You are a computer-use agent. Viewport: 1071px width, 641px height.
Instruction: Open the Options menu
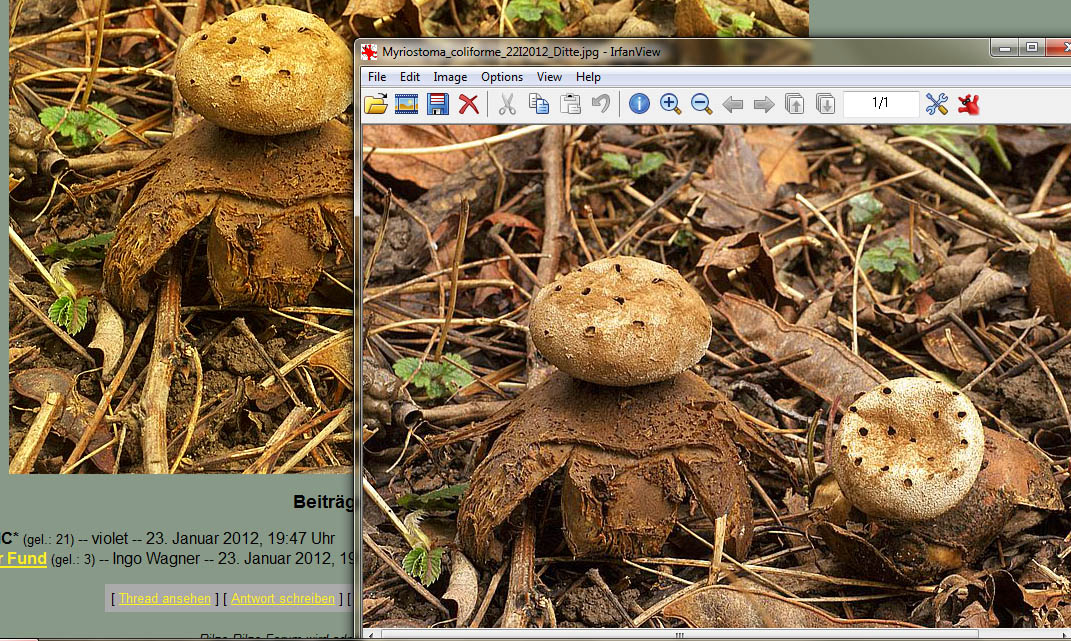(502, 77)
